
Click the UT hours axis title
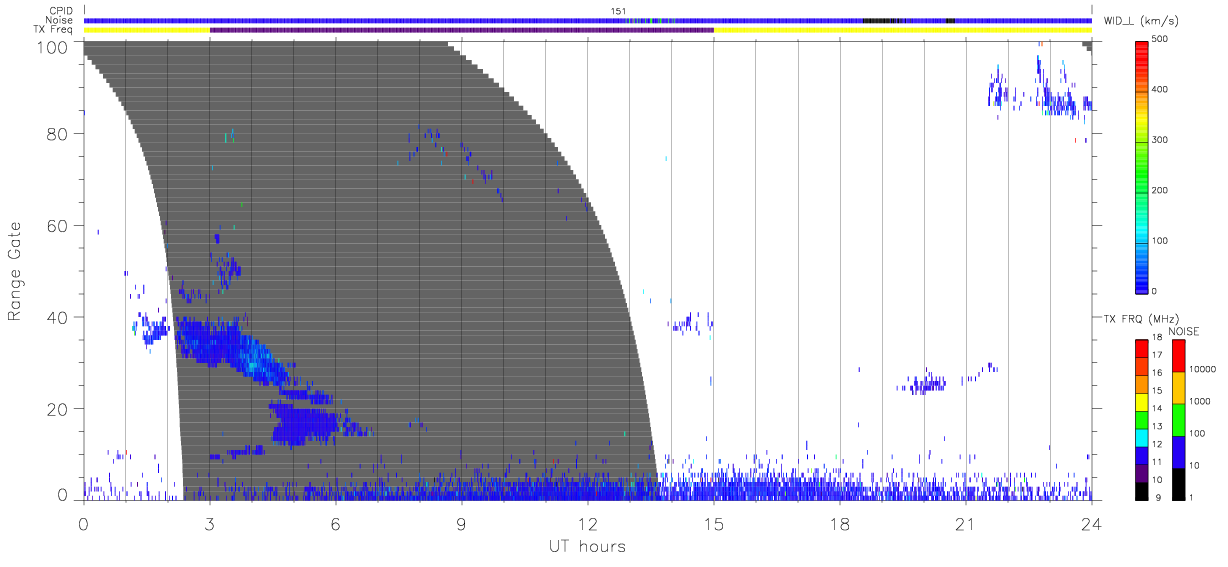click(x=587, y=546)
